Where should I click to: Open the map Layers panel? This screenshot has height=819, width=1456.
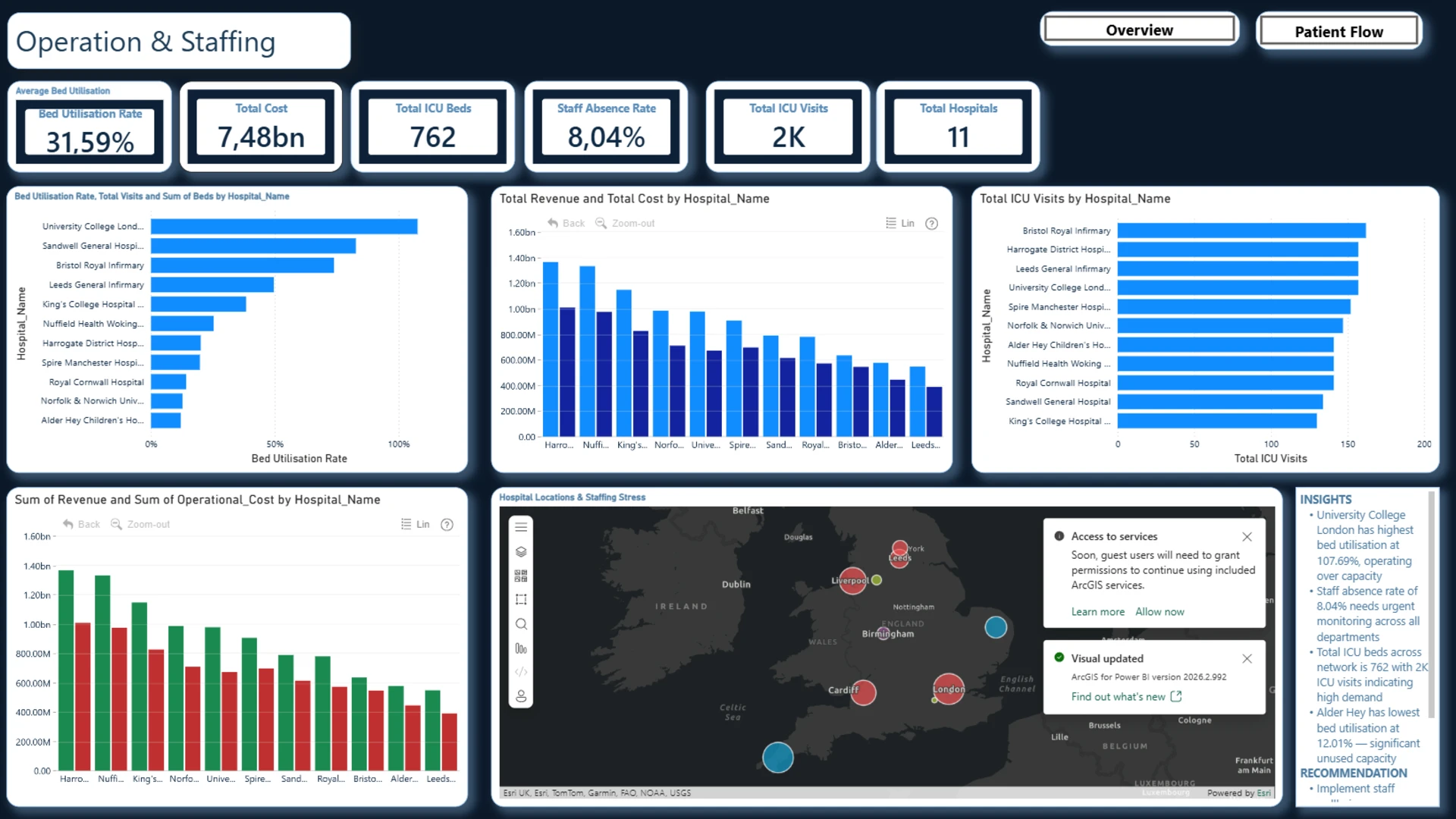pyautogui.click(x=521, y=551)
